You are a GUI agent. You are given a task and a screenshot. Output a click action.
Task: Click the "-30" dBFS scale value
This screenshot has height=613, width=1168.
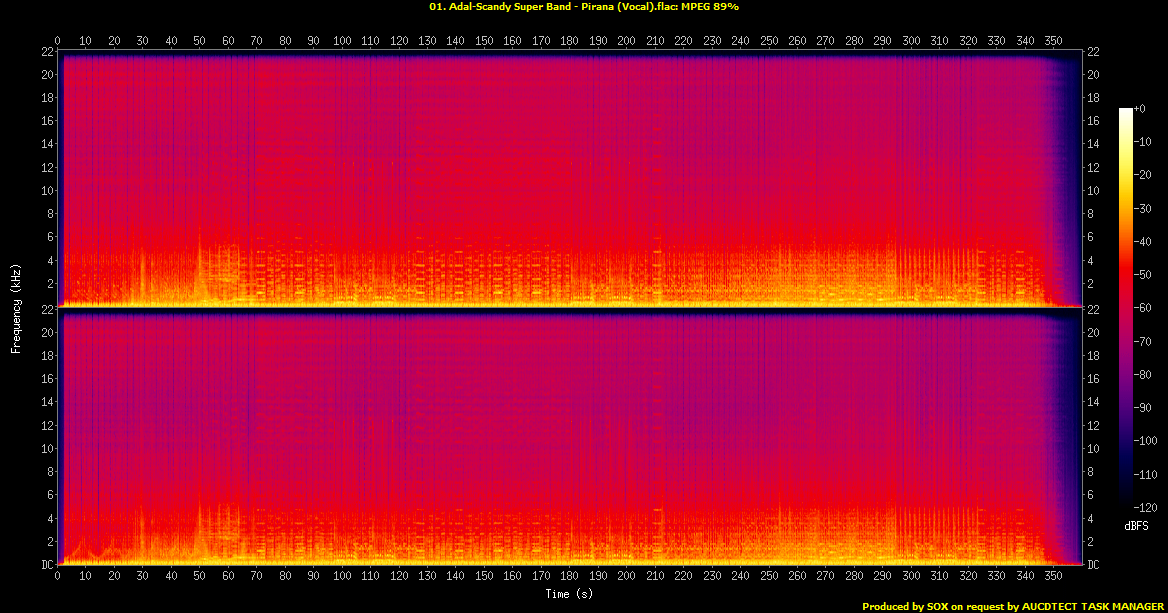(x=1143, y=209)
